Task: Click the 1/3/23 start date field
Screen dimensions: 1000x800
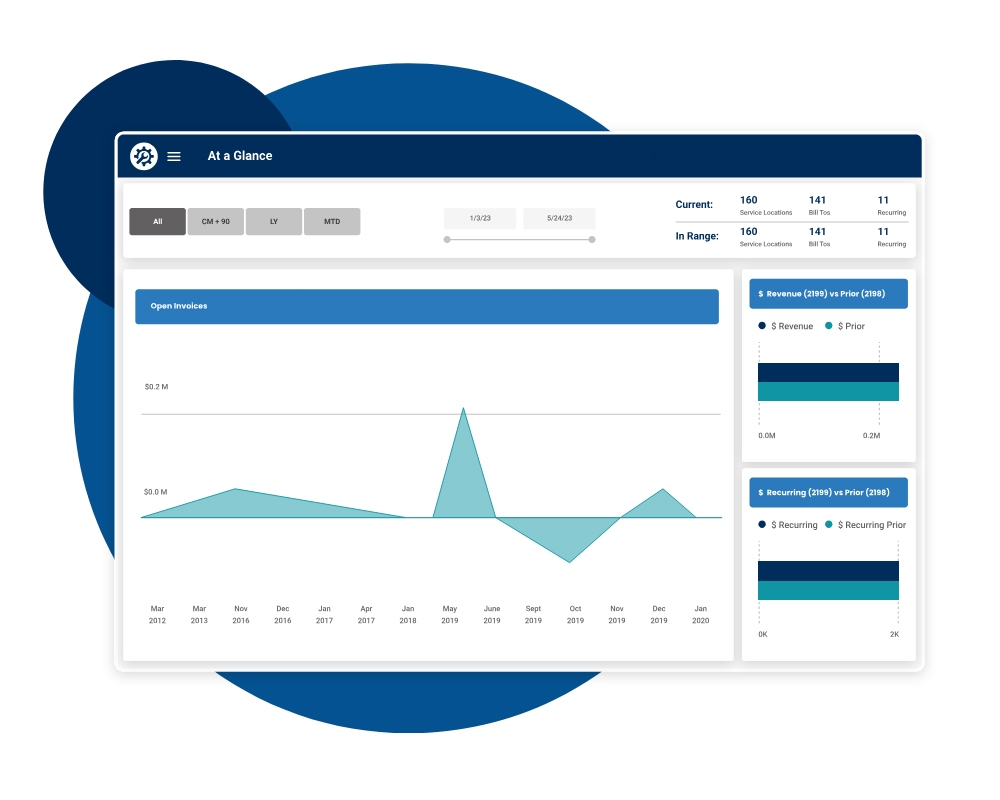Action: [480, 218]
